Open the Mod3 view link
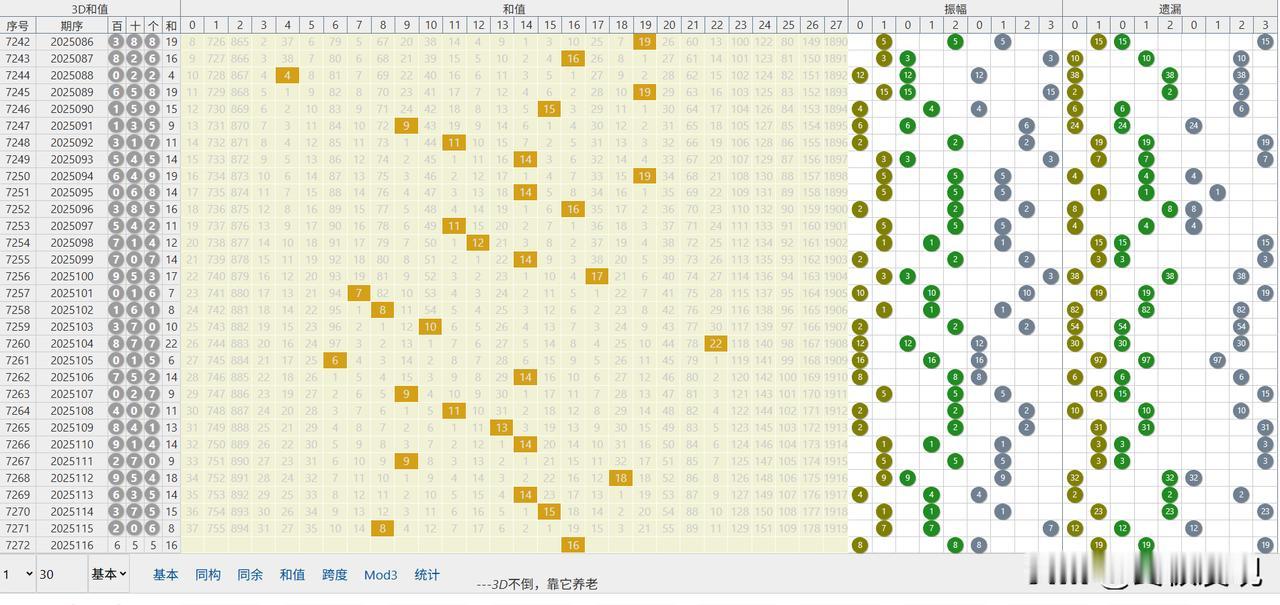This screenshot has height=605, width=1280. coord(380,575)
